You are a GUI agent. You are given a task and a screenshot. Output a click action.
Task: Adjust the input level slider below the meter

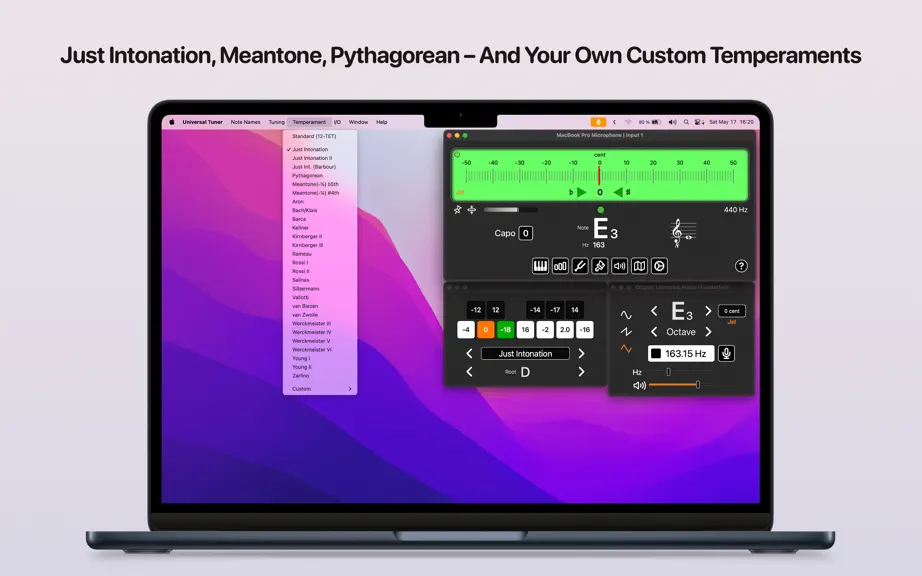click(510, 210)
